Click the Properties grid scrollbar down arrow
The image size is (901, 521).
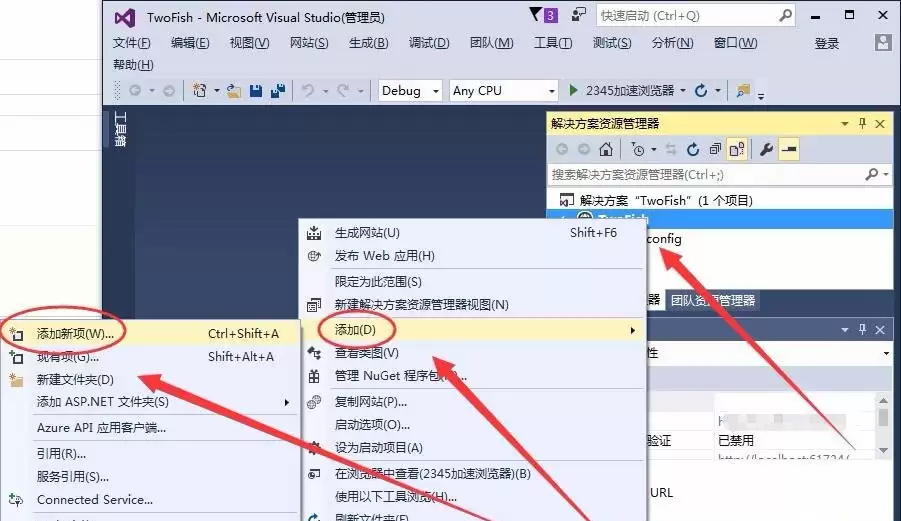pos(883,450)
